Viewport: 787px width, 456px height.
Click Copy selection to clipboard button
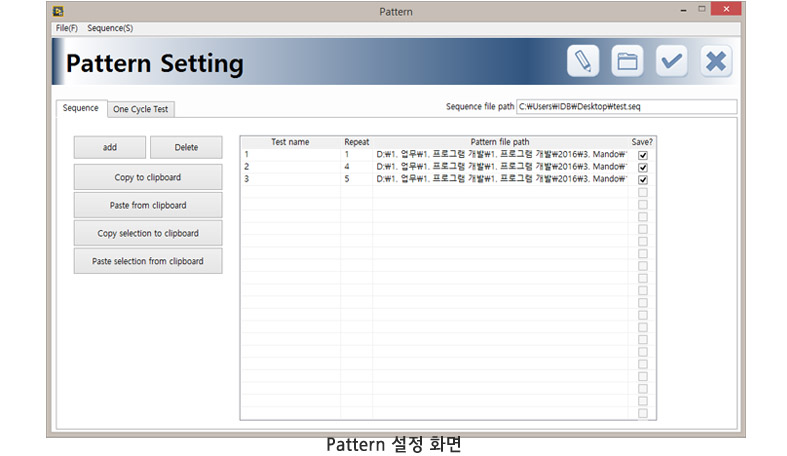click(148, 233)
